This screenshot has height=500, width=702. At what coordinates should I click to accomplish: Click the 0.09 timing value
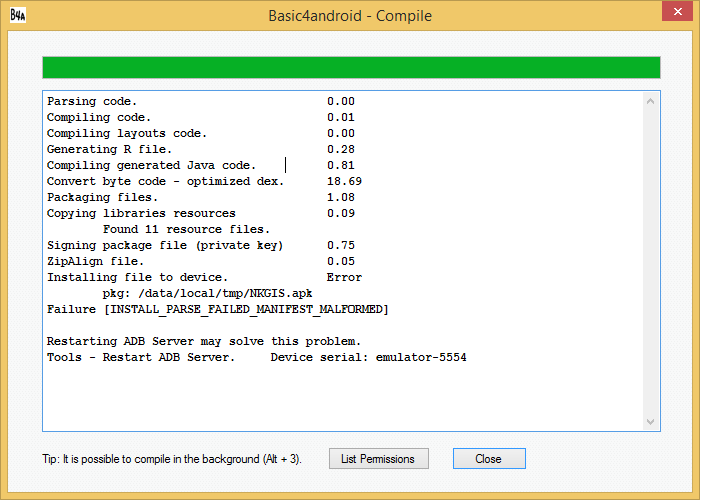(x=341, y=214)
